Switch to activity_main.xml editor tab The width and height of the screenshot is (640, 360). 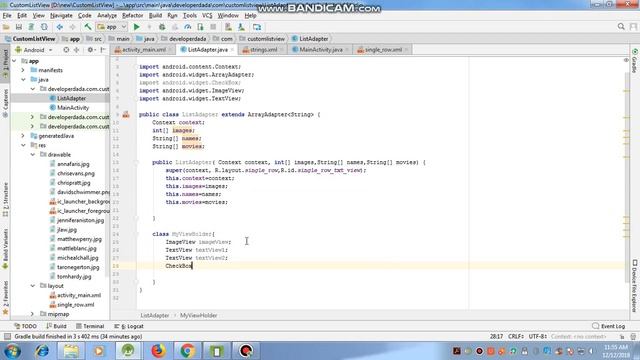[143, 50]
